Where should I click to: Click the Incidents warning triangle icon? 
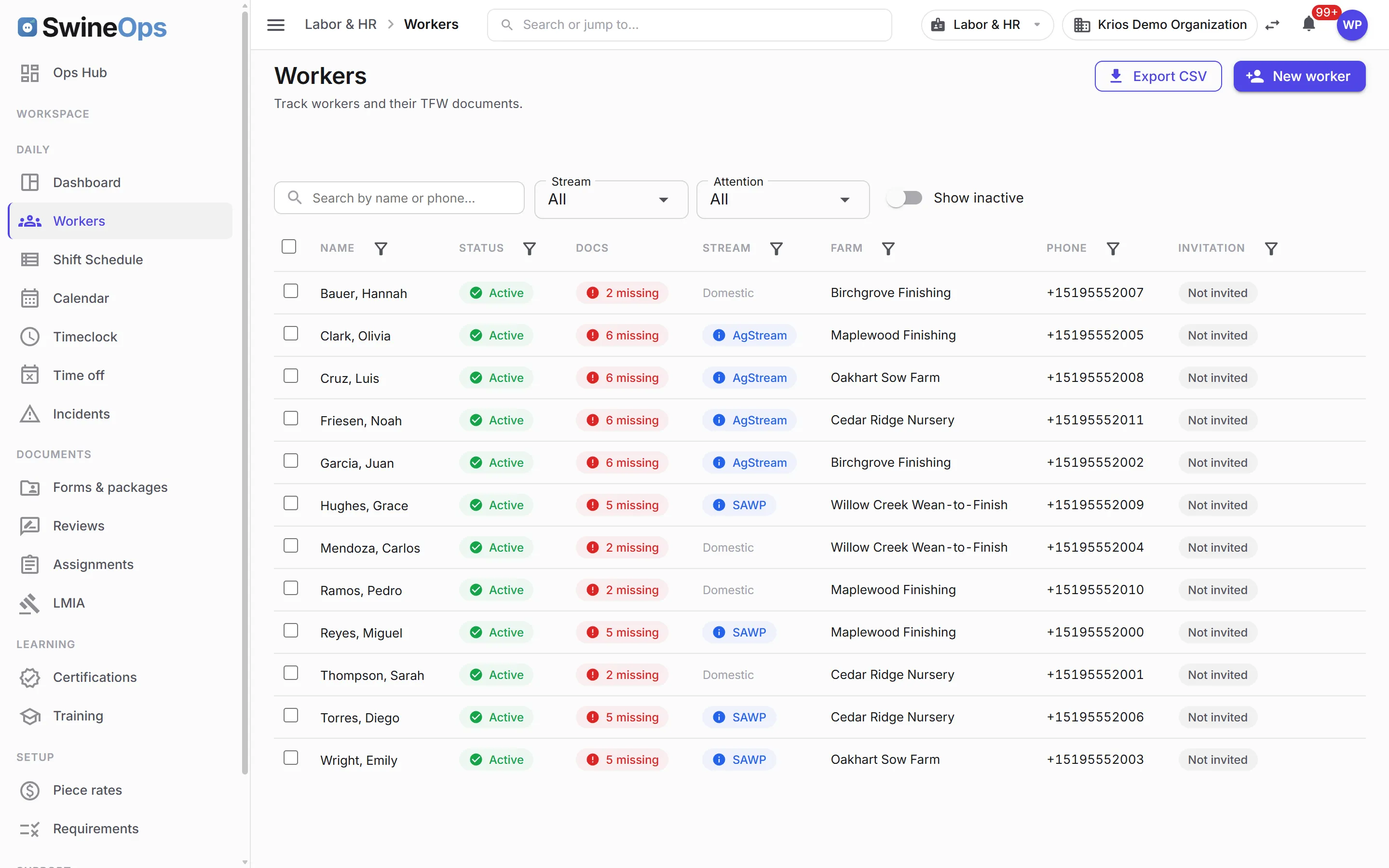30,413
